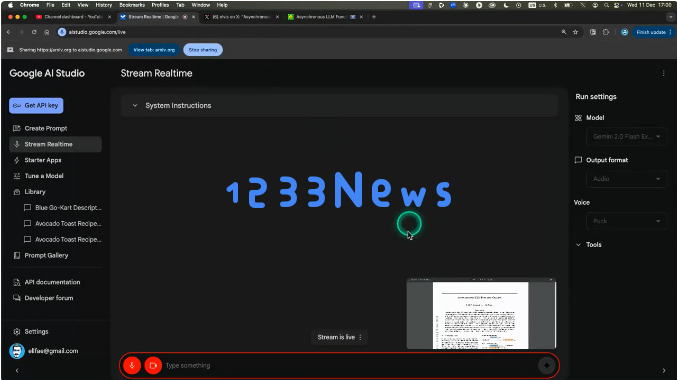The height and width of the screenshot is (380, 677).
Task: Click the Get API key button
Action: (x=36, y=105)
